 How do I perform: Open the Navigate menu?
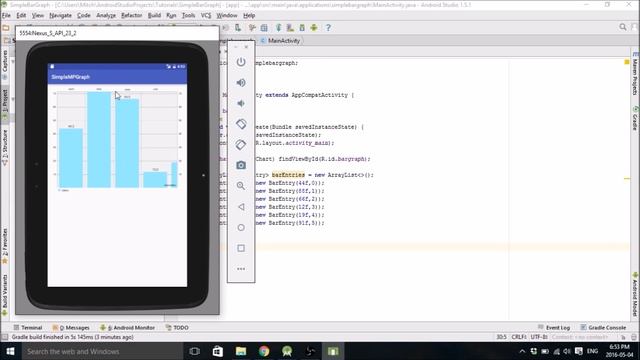point(60,16)
